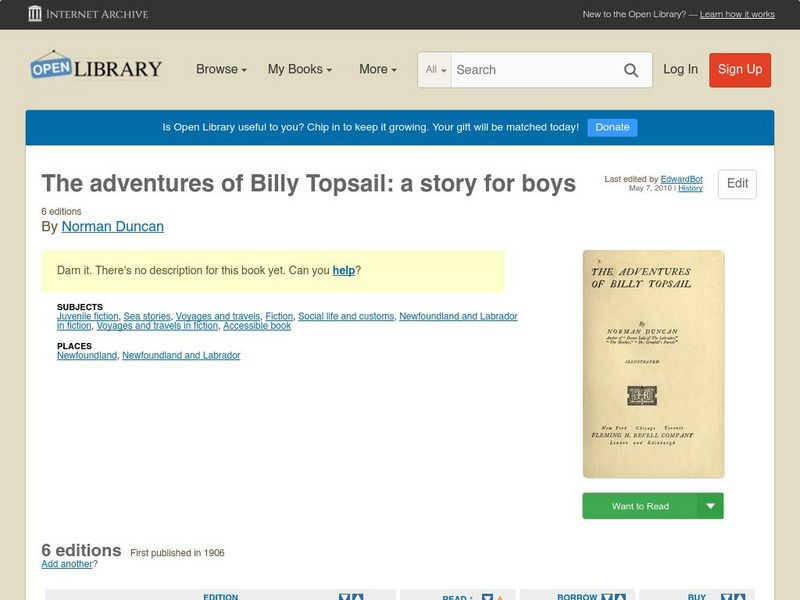Expand the Want to Read dropdown arrow
The width and height of the screenshot is (800, 600).
click(x=709, y=506)
